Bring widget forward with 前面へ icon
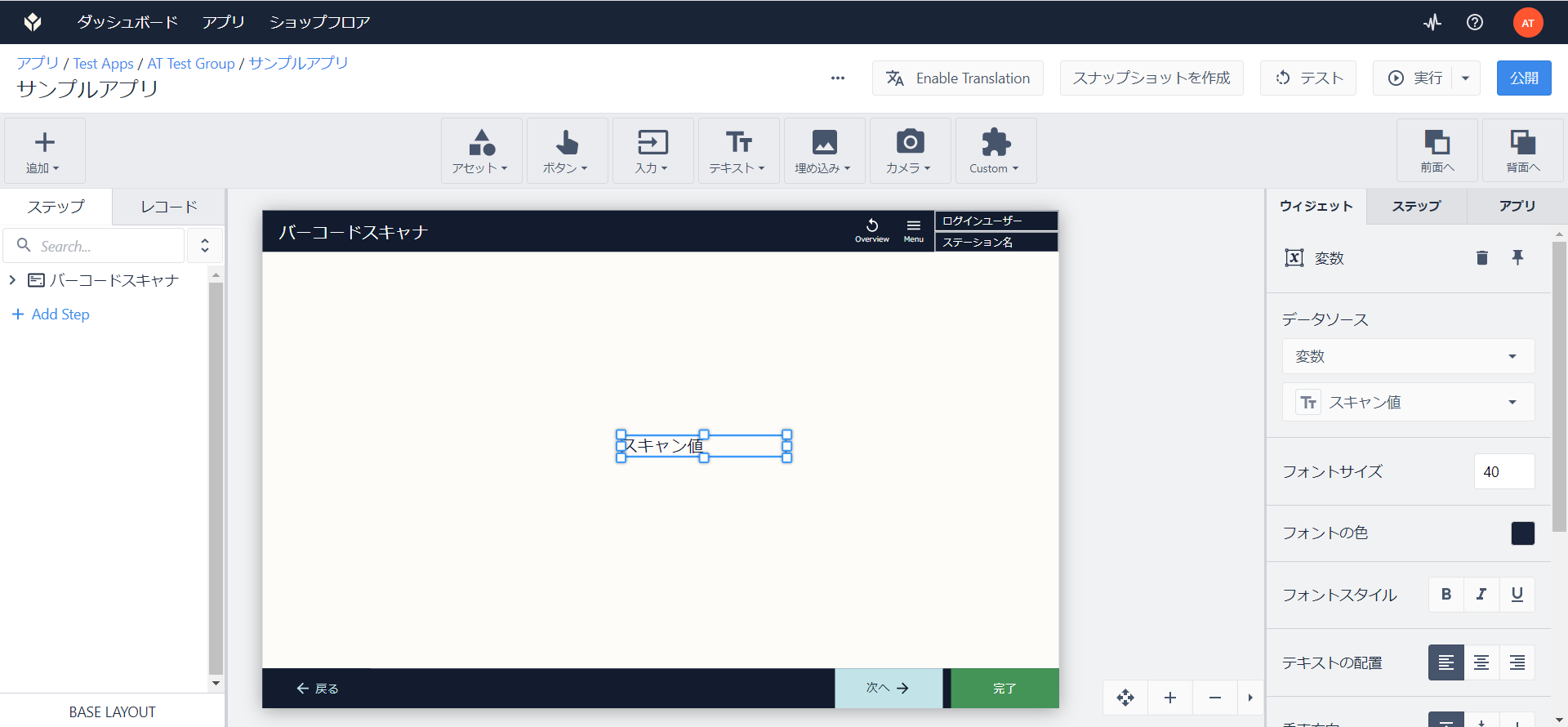The height and width of the screenshot is (727, 1568). tap(1437, 150)
